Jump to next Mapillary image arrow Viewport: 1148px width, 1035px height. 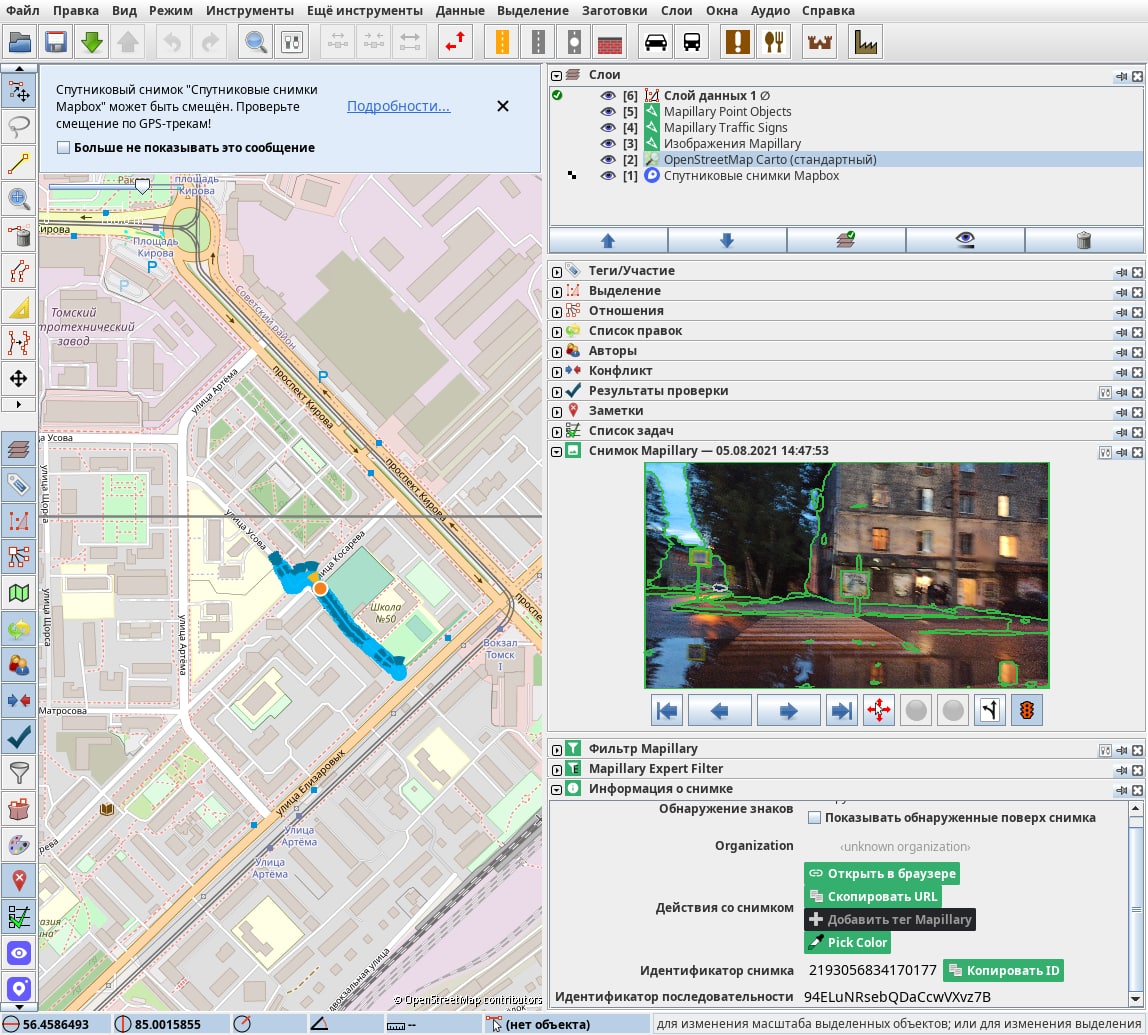pos(788,711)
